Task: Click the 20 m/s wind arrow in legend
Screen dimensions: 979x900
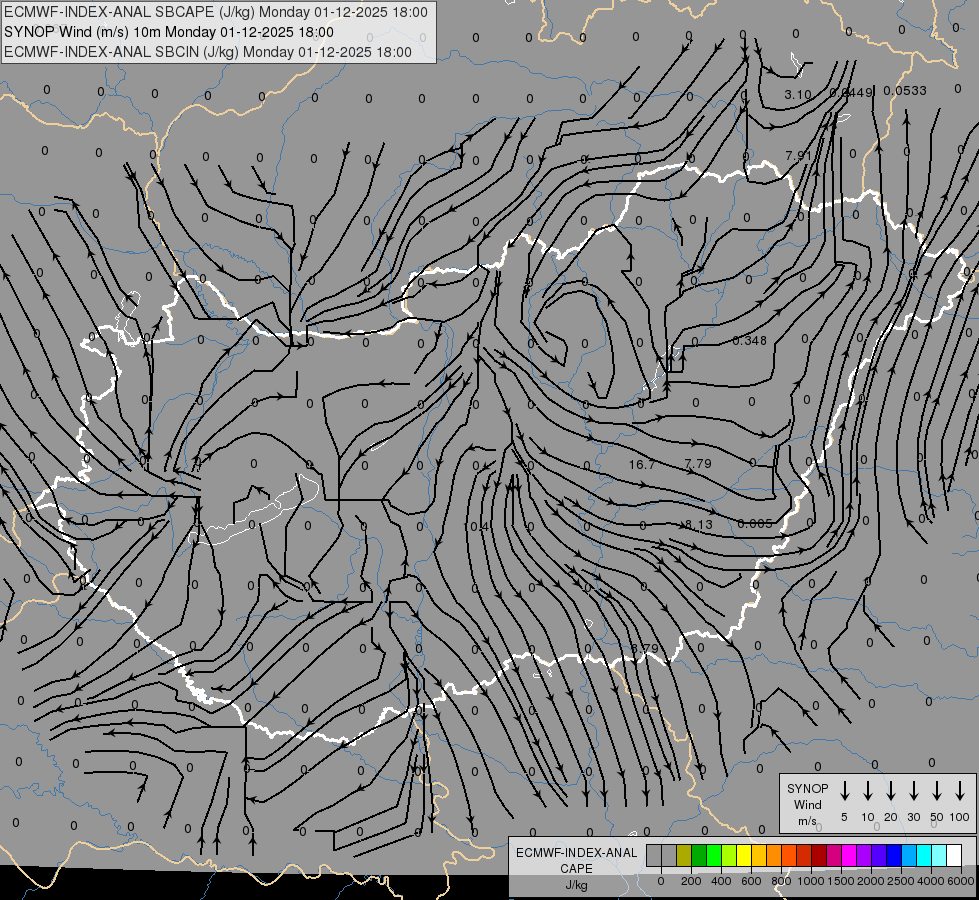Action: click(x=890, y=791)
